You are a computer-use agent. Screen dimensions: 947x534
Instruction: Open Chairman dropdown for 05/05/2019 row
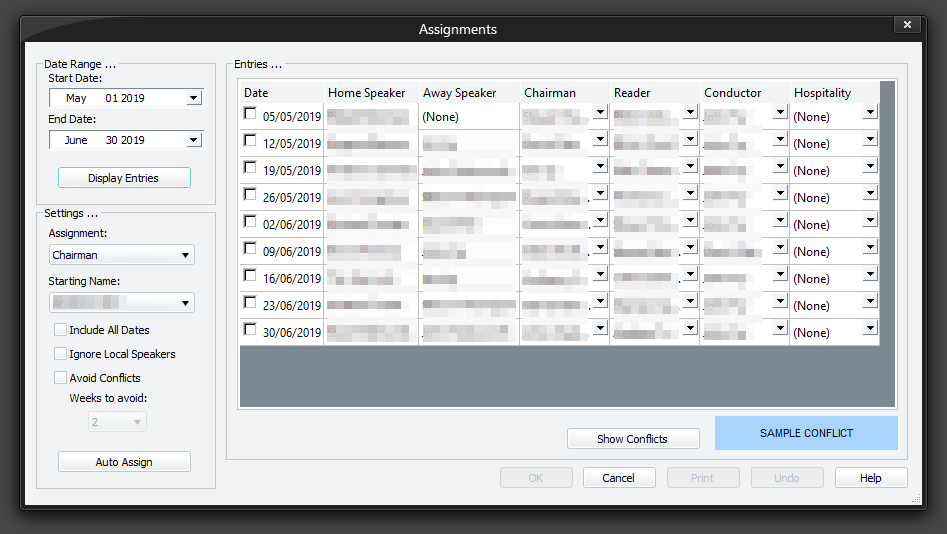coord(600,112)
